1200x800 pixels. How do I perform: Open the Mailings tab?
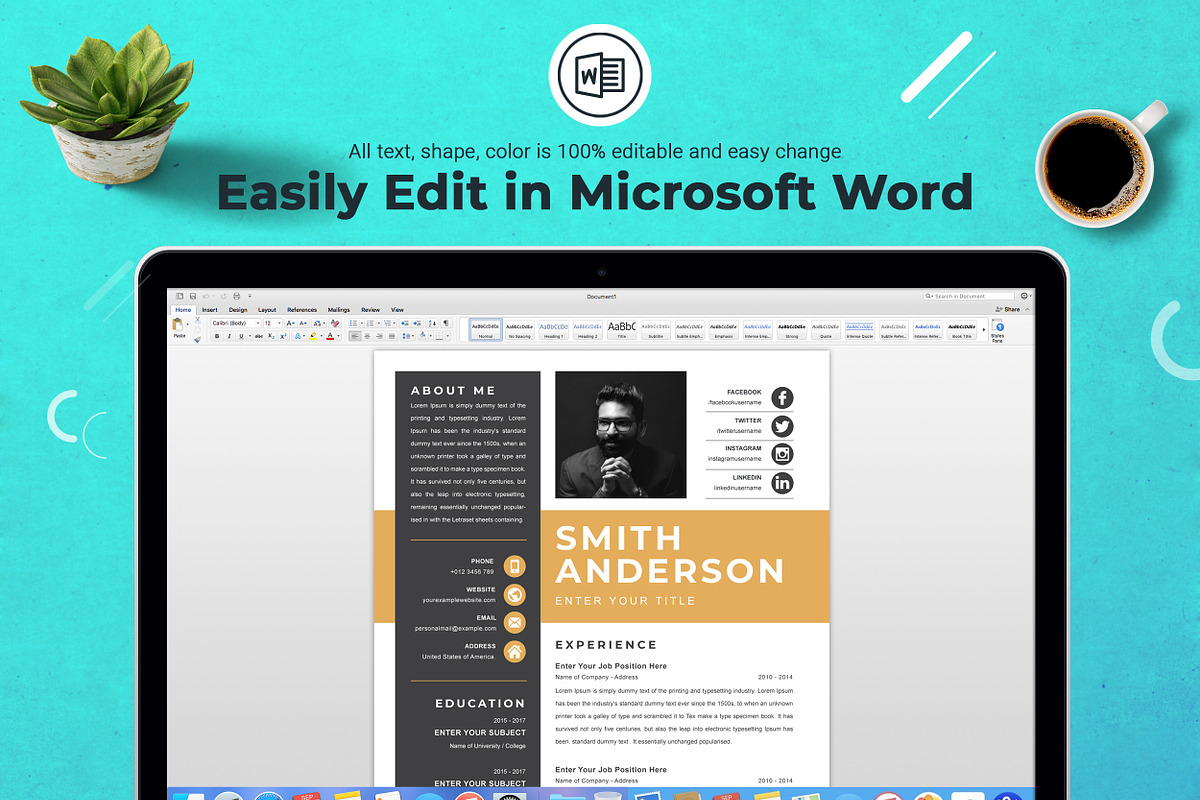tap(339, 309)
